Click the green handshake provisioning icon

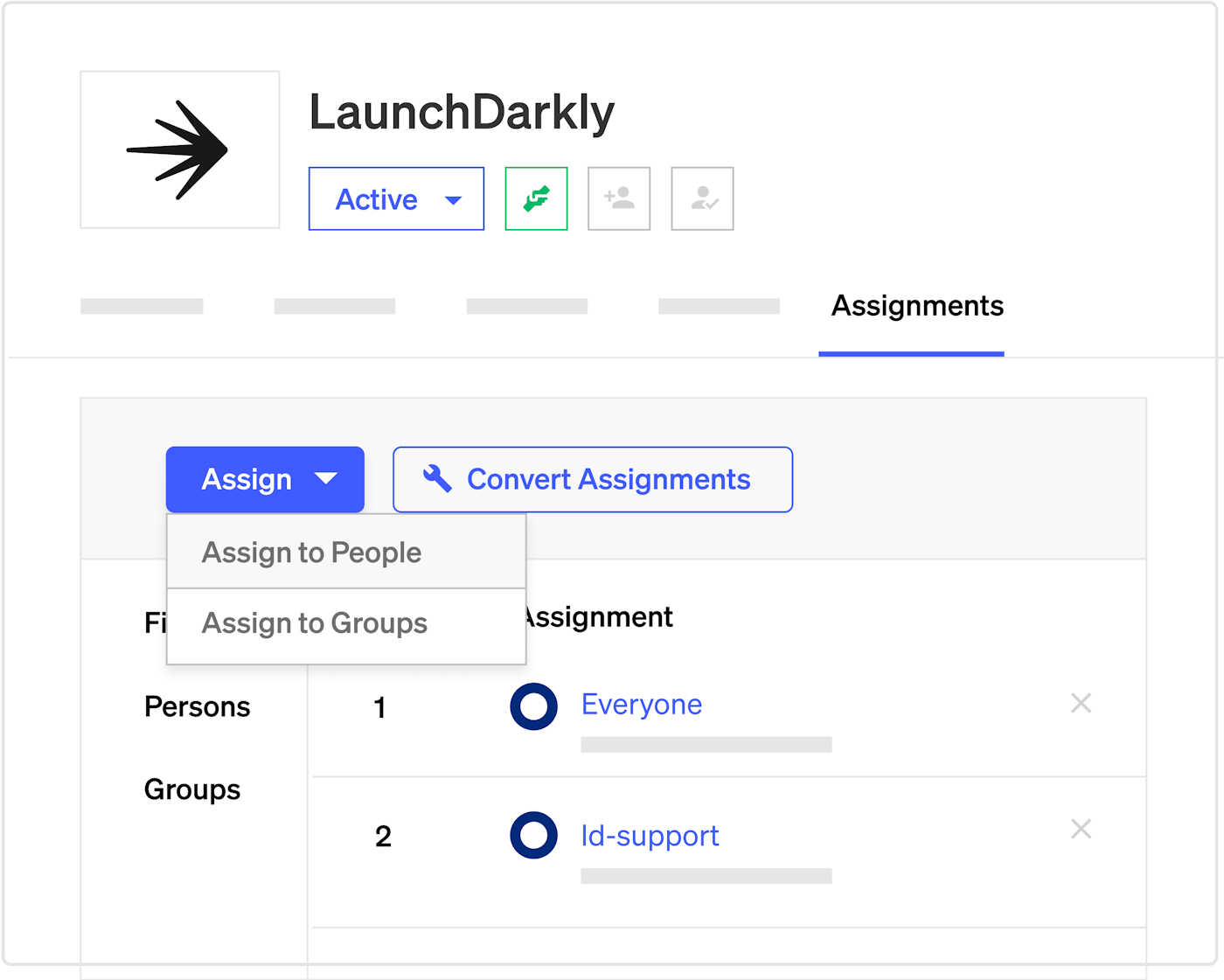click(x=536, y=199)
